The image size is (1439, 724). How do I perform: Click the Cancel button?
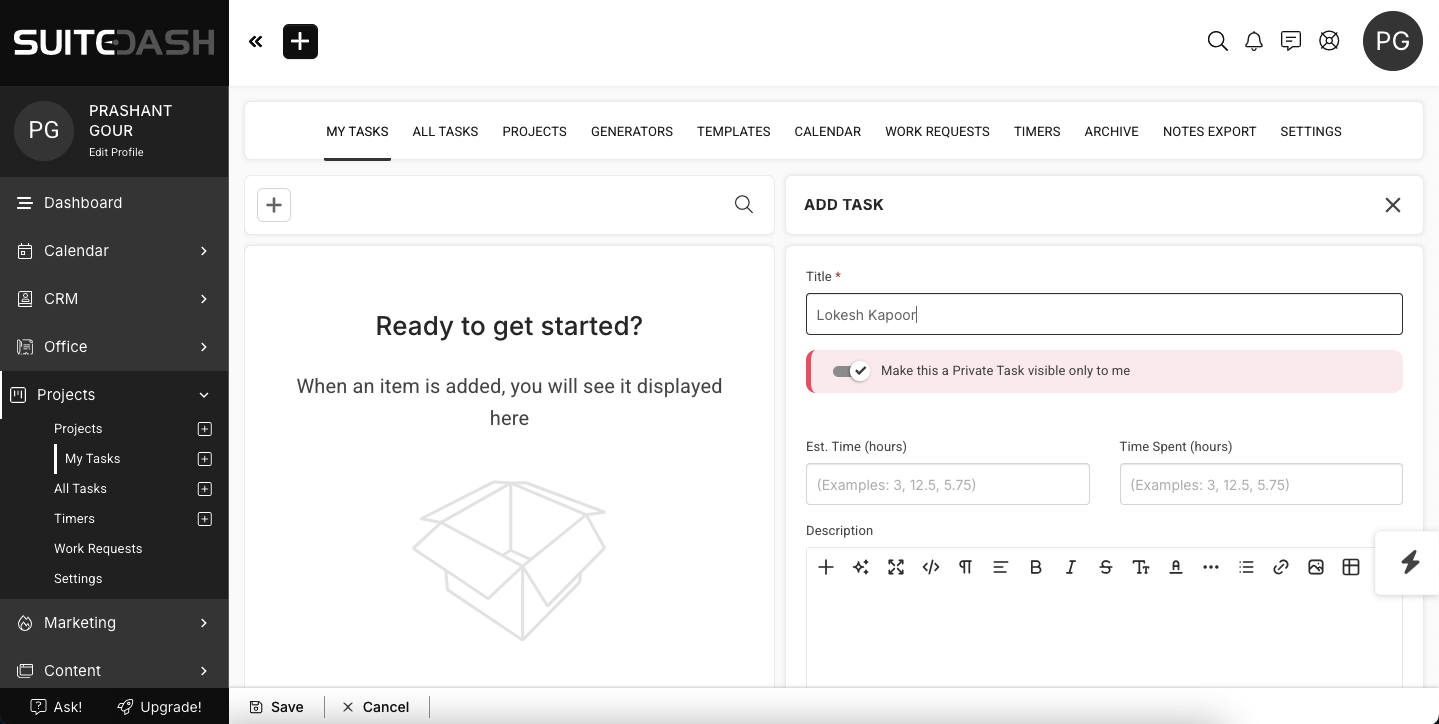(x=376, y=707)
